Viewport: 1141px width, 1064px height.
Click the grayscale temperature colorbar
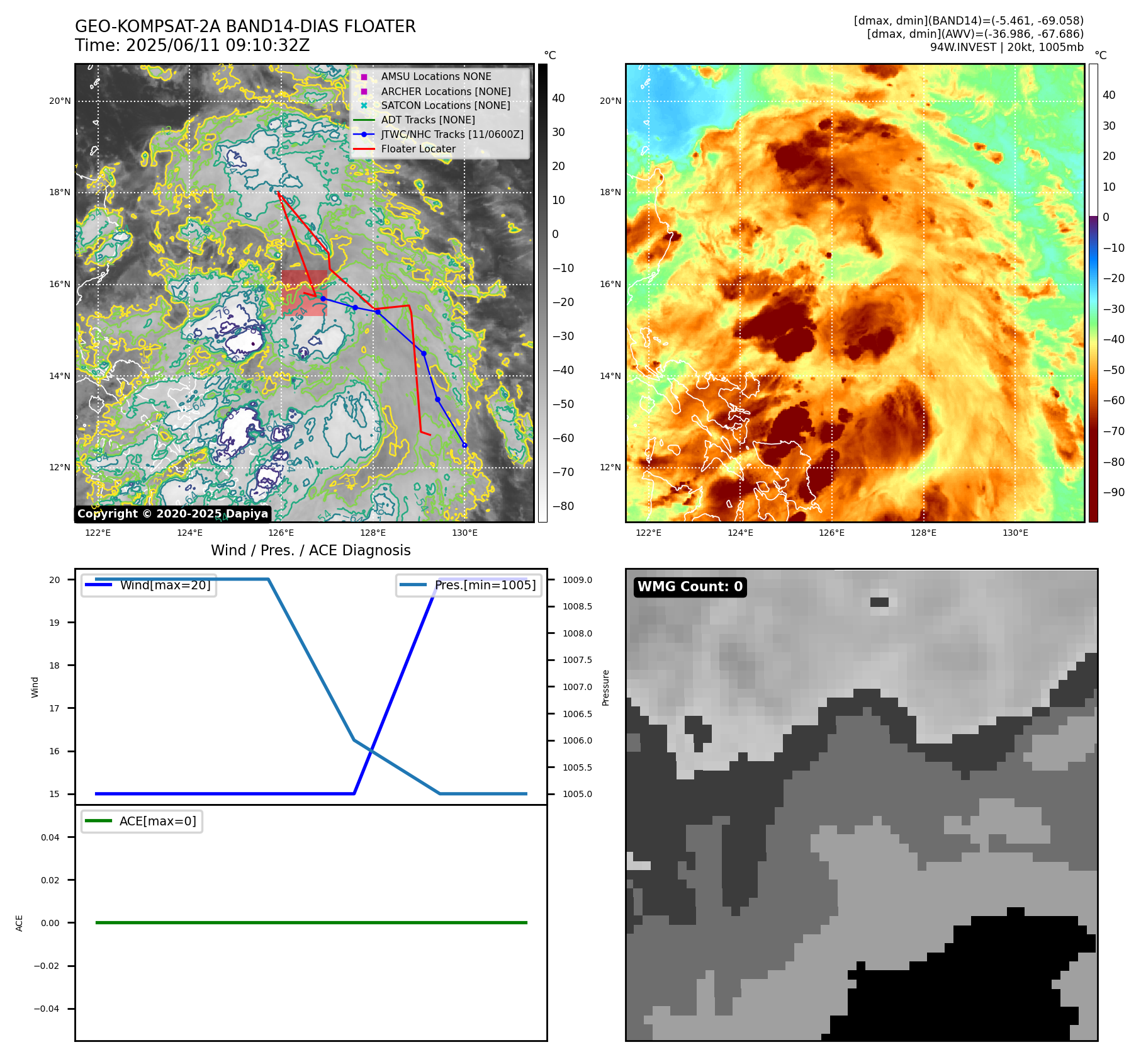pyautogui.click(x=542, y=293)
